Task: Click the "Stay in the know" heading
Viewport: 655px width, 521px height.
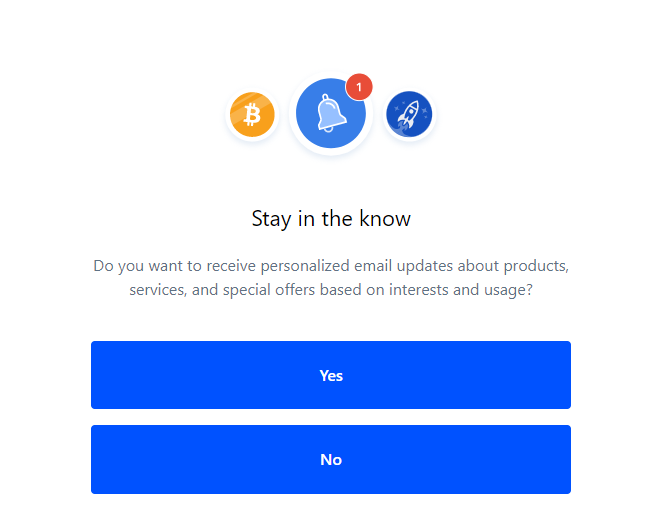Action: coord(331,218)
